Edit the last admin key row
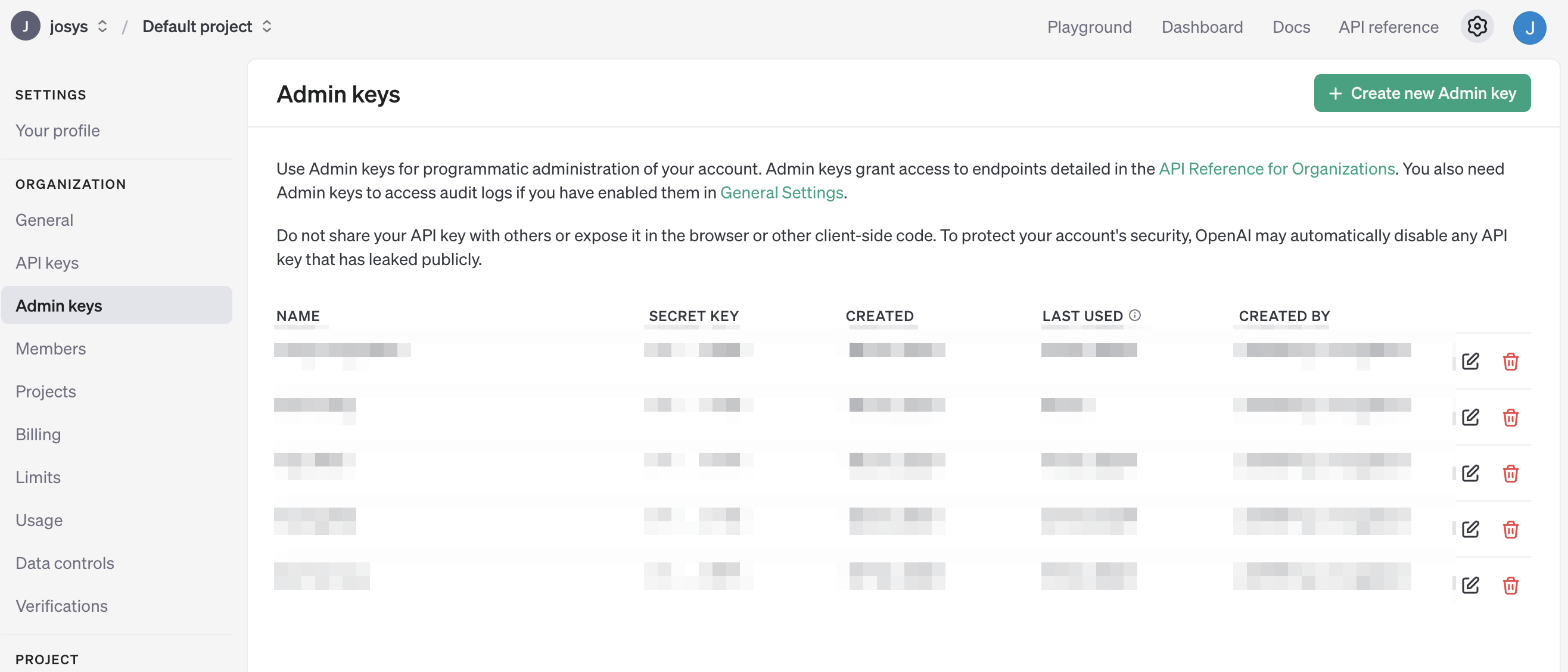This screenshot has height=672, width=1568. 1470,586
